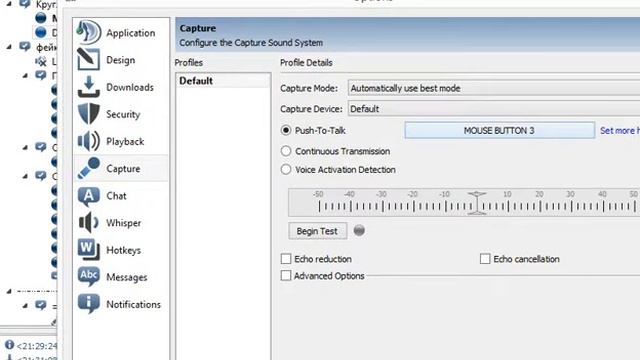640x360 pixels.
Task: Click the MOUSE BUTTON 3 hotkey button
Action: [500, 131]
